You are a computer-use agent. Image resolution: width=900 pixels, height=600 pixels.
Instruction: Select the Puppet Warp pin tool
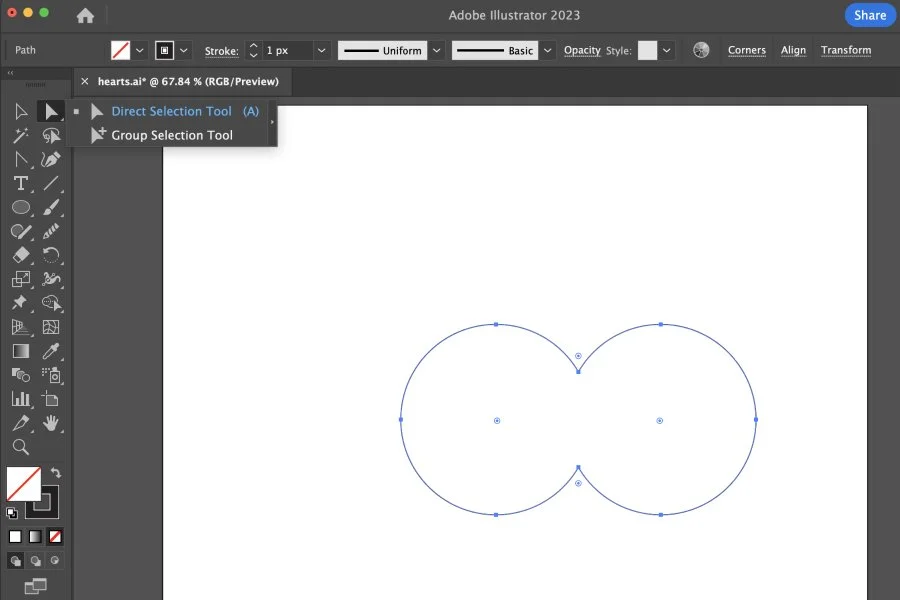pos(21,303)
